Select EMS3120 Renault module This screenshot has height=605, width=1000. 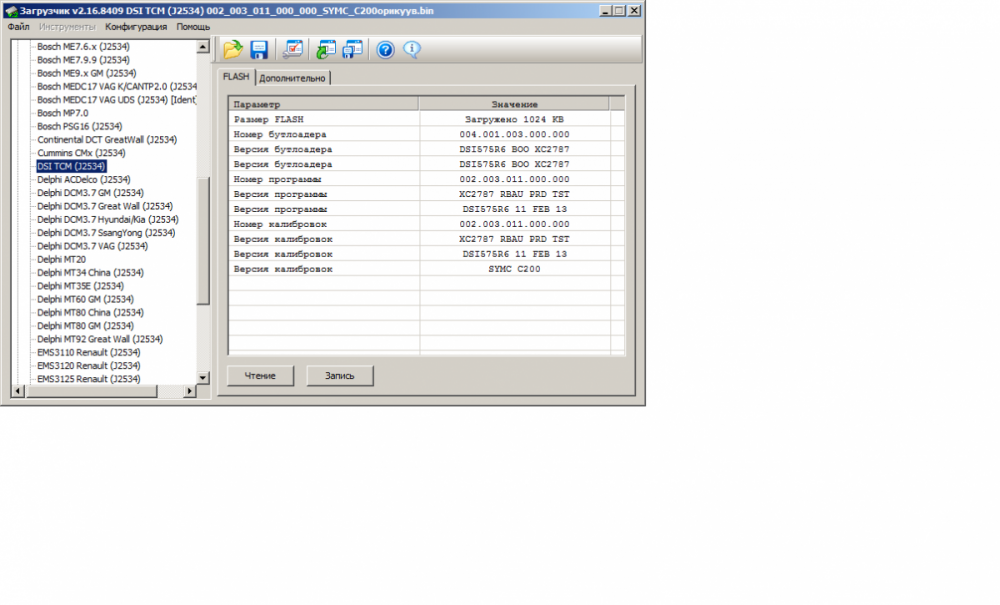[x=89, y=366]
